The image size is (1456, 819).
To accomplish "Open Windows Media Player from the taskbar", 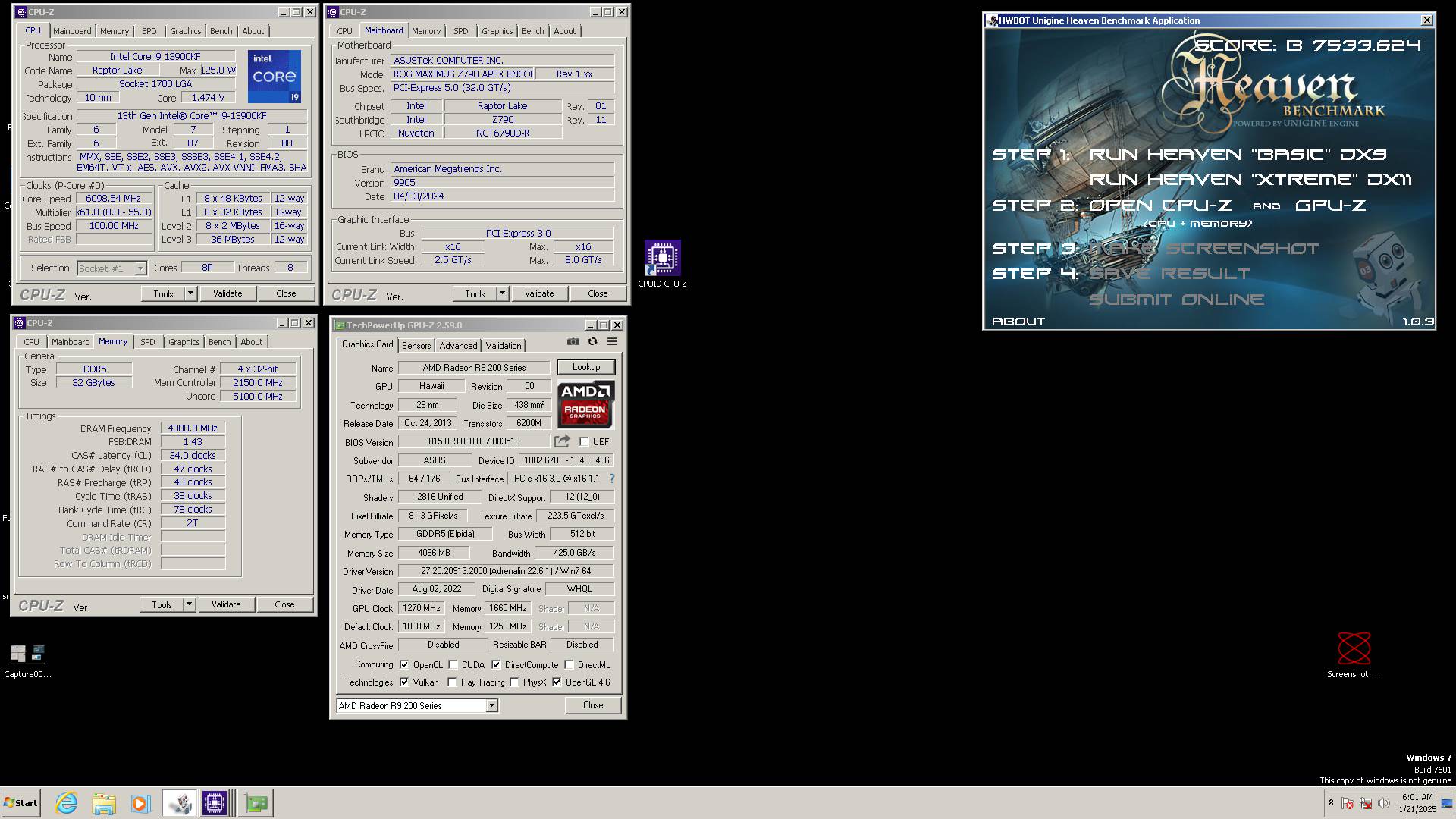I will coord(140,803).
